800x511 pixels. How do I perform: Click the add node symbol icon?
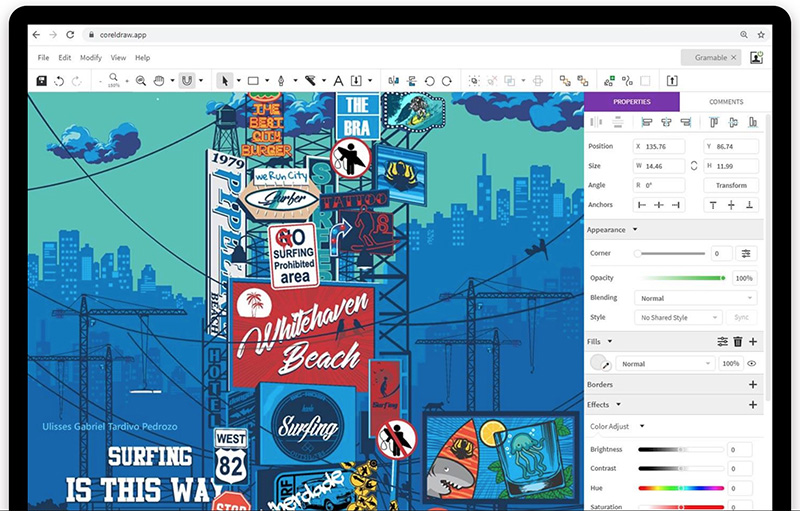[x=609, y=81]
